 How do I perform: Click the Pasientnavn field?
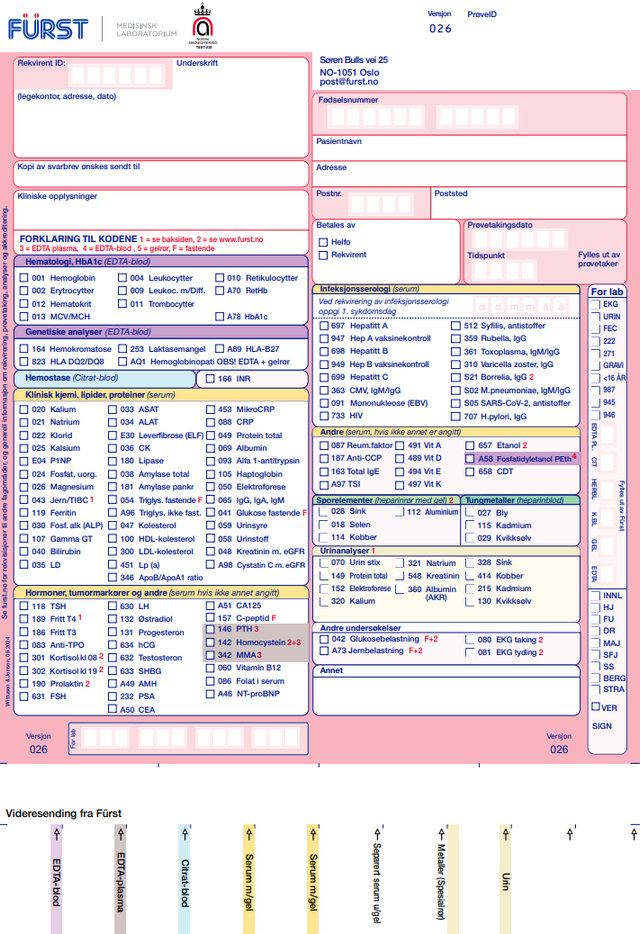[x=470, y=148]
